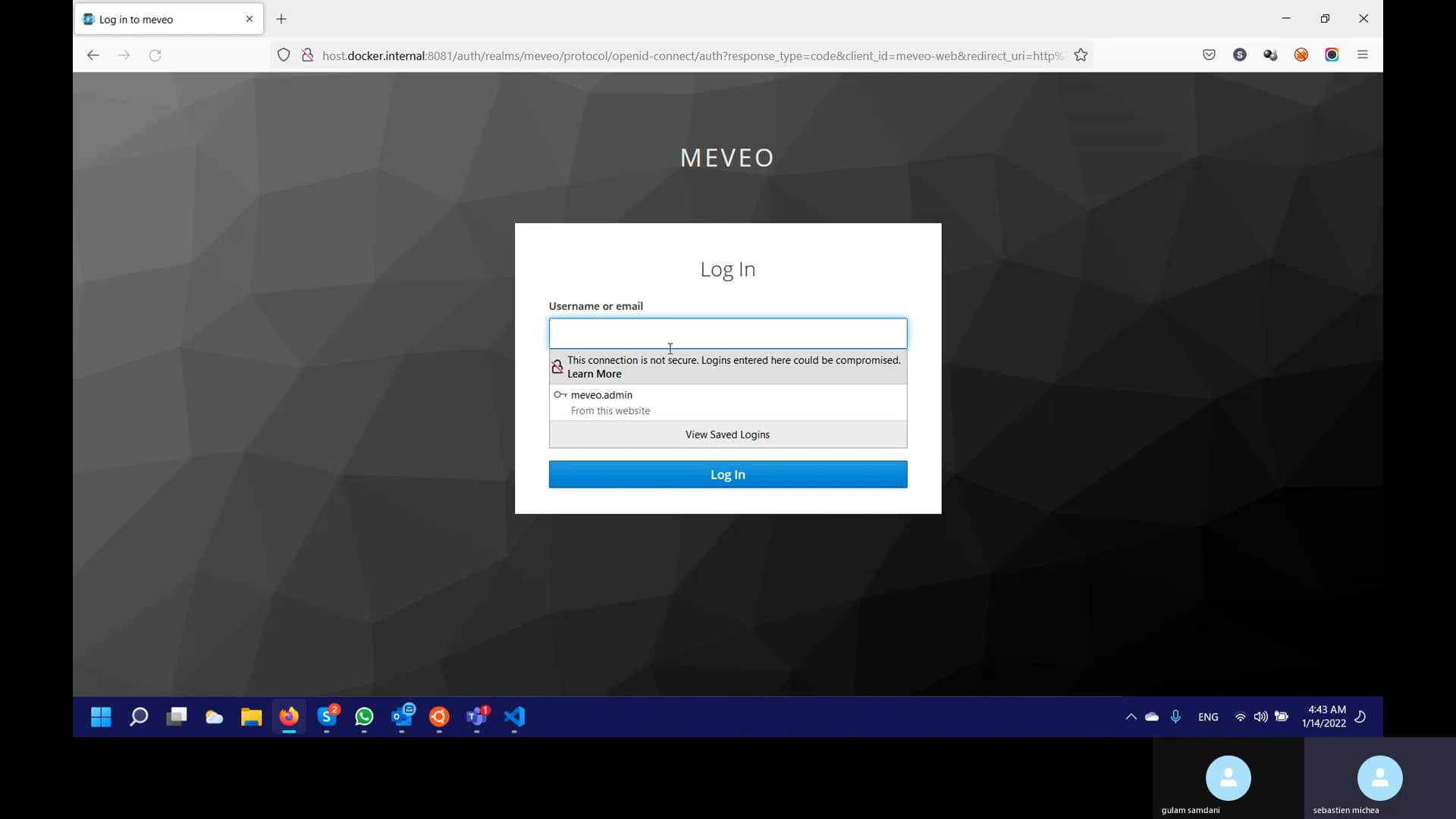Open Outlook from taskbar
The image size is (1456, 819).
(x=402, y=717)
